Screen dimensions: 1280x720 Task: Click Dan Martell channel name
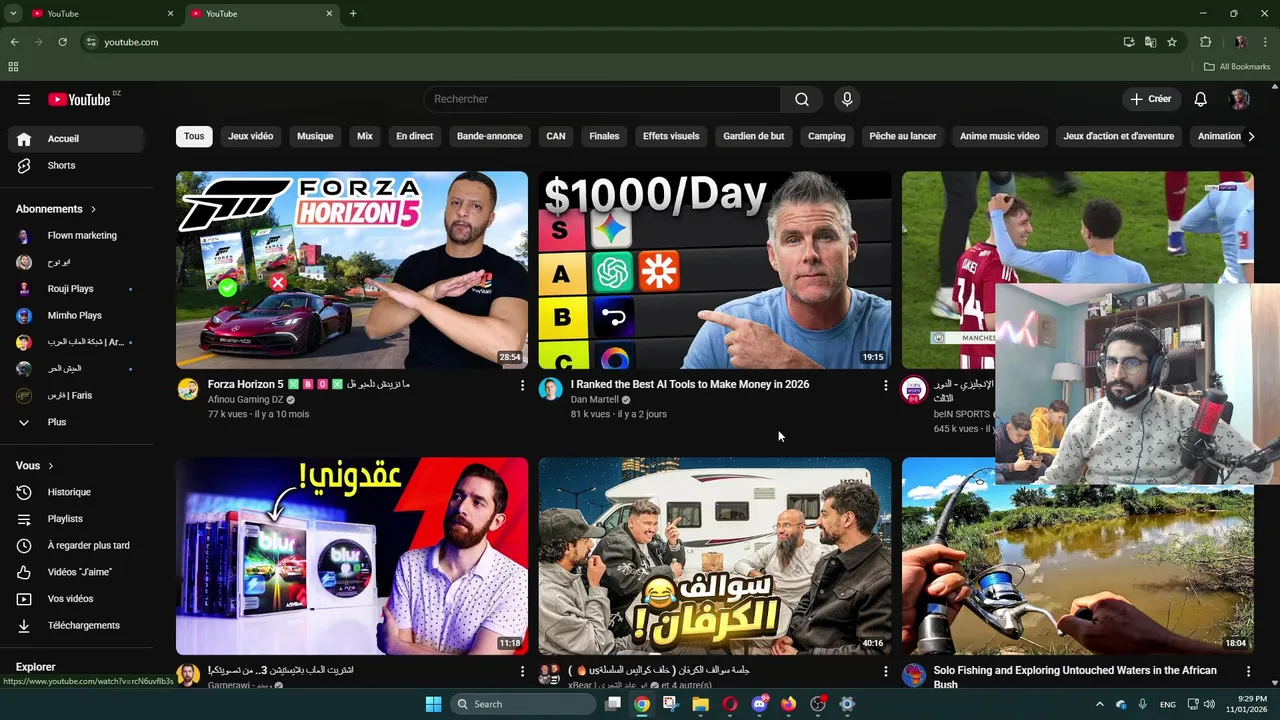click(594, 399)
